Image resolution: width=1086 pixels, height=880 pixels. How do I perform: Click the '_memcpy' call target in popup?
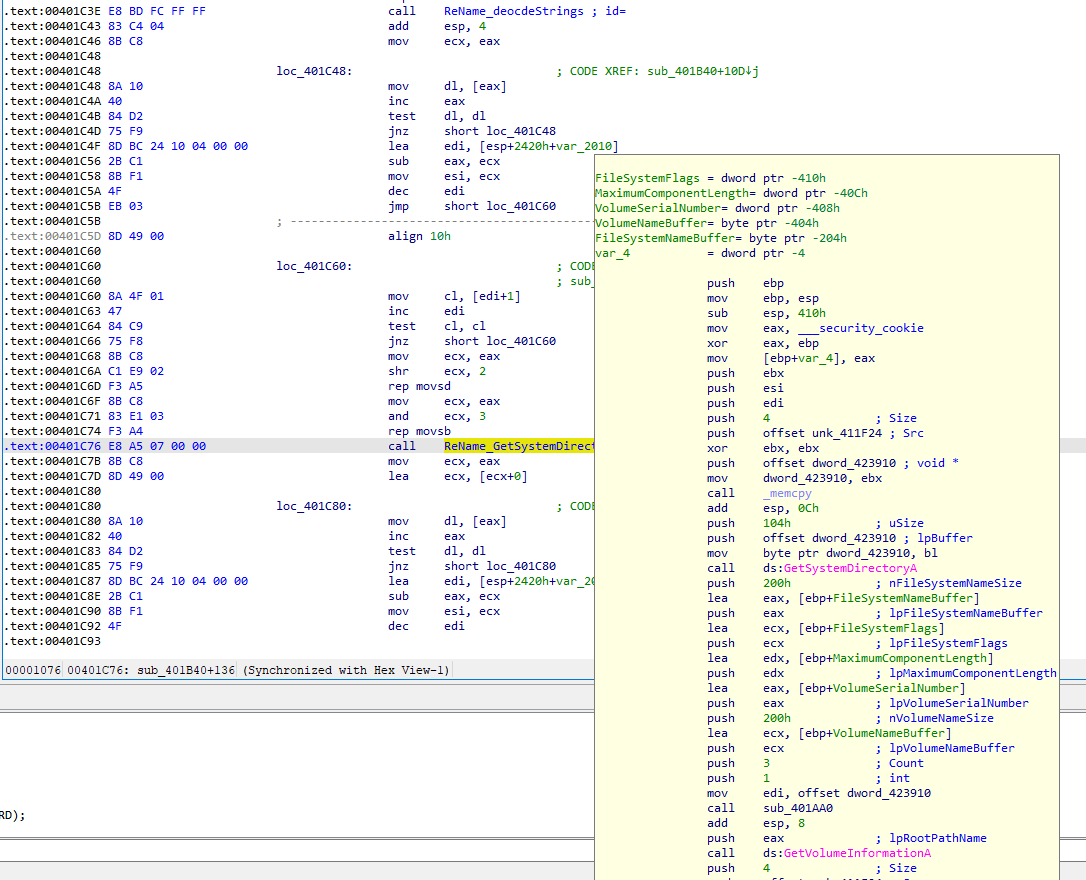tap(787, 493)
